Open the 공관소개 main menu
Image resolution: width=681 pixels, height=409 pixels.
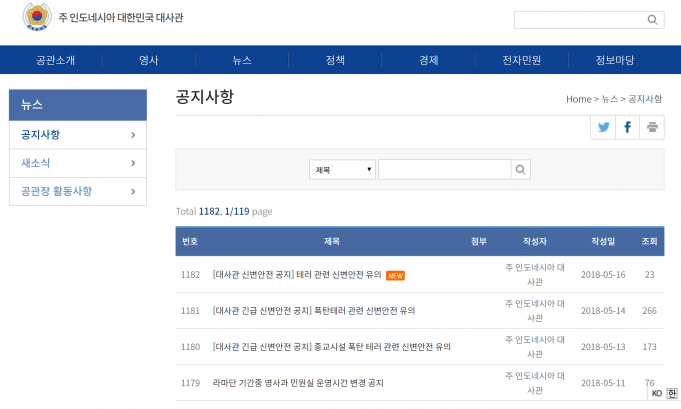pos(55,60)
